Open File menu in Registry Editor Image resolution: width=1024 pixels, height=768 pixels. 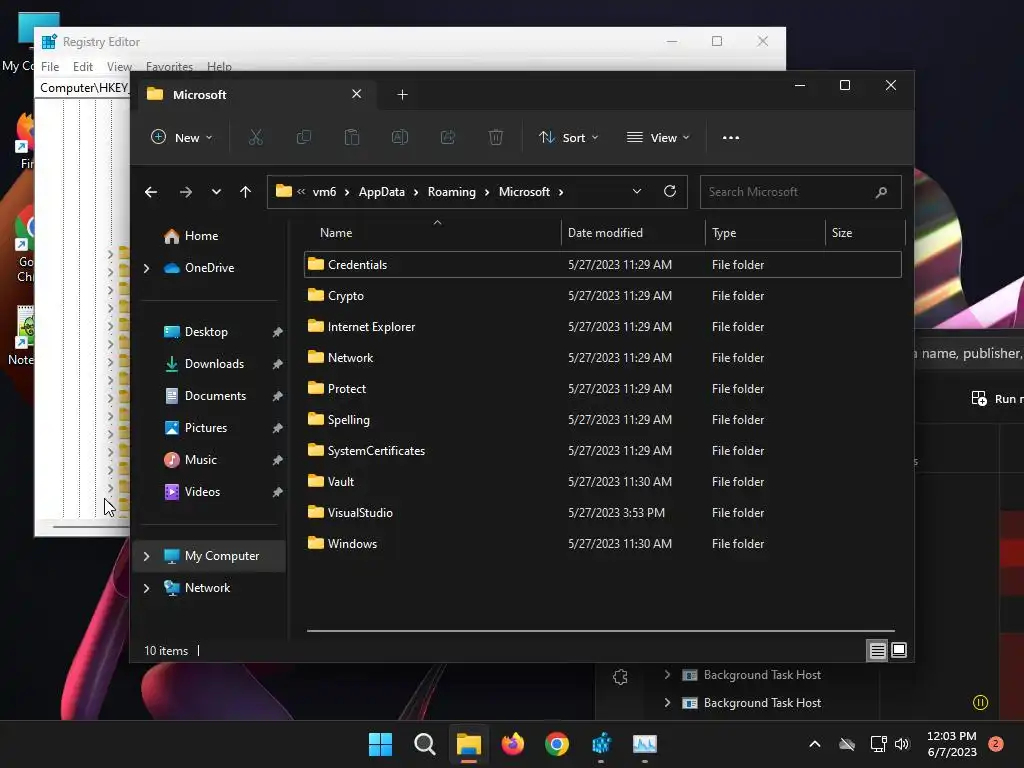[50, 67]
